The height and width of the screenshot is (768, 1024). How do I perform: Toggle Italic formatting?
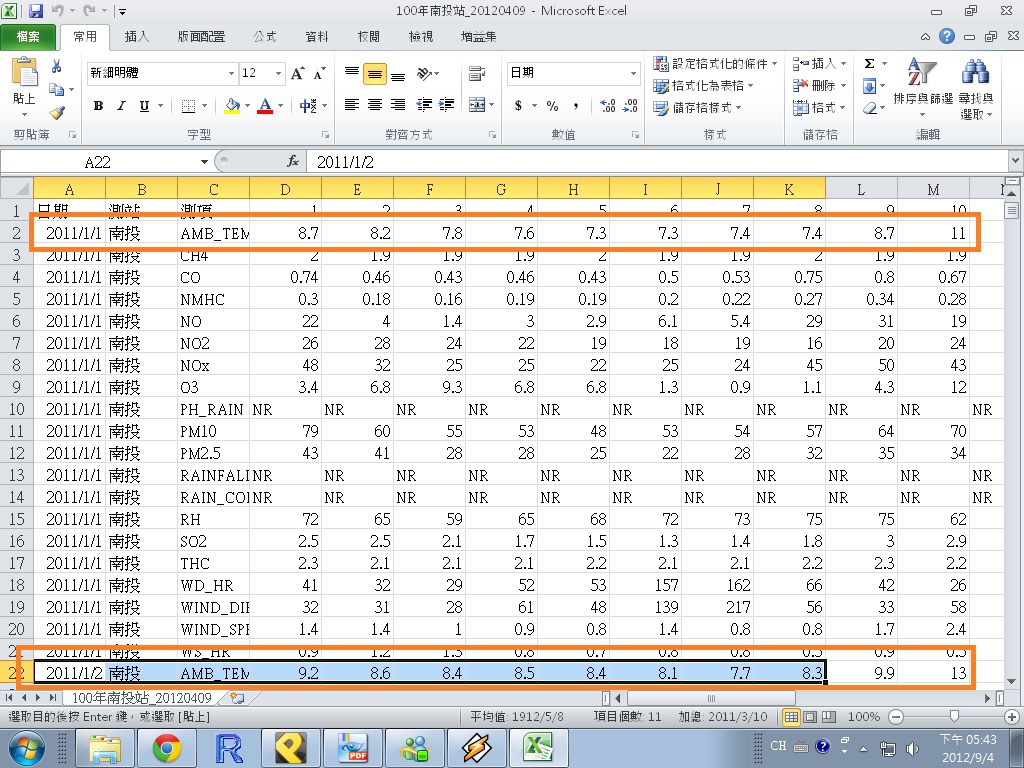(121, 106)
